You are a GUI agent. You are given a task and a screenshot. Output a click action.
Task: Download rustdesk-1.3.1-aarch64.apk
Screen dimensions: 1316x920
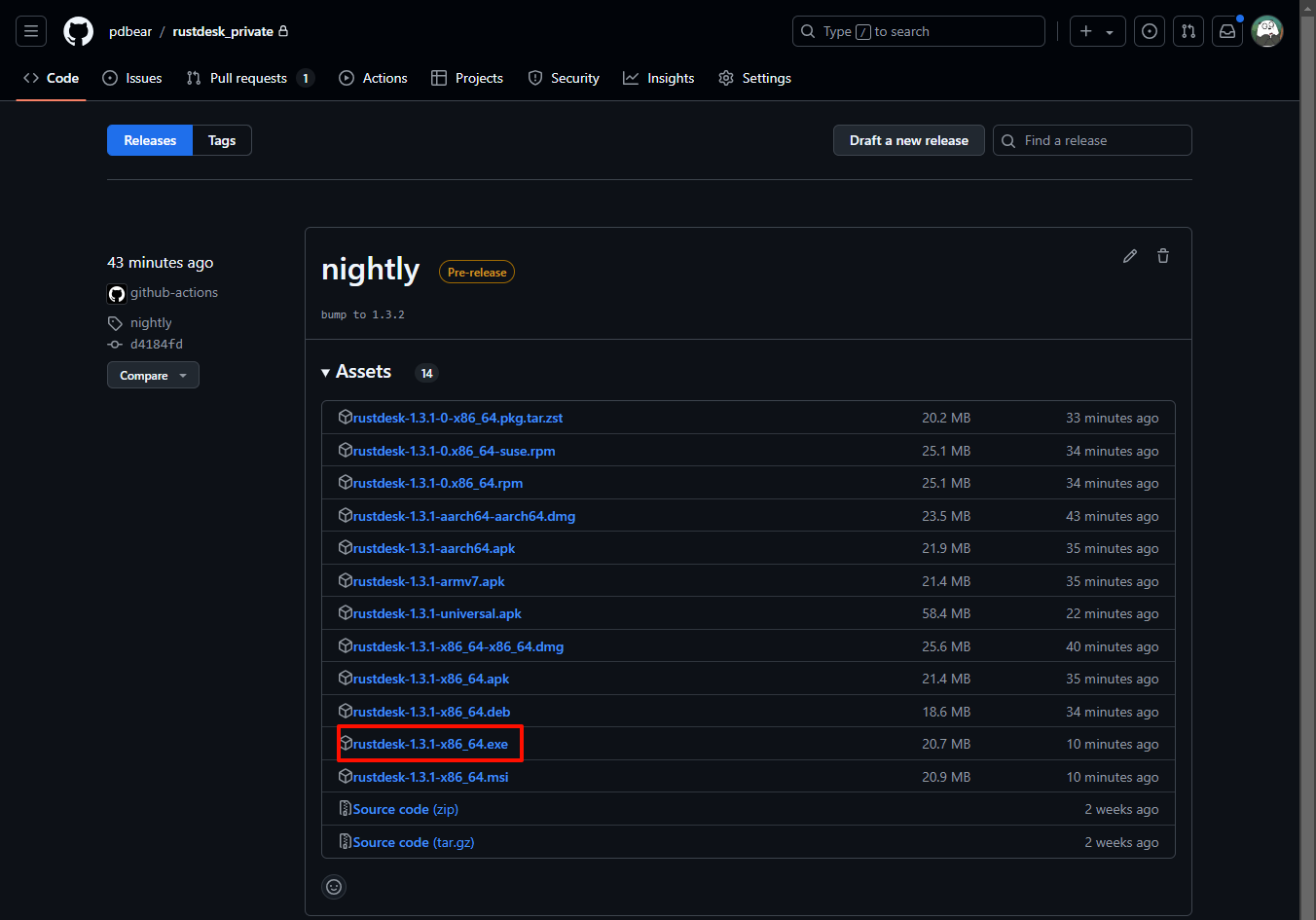tap(434, 548)
